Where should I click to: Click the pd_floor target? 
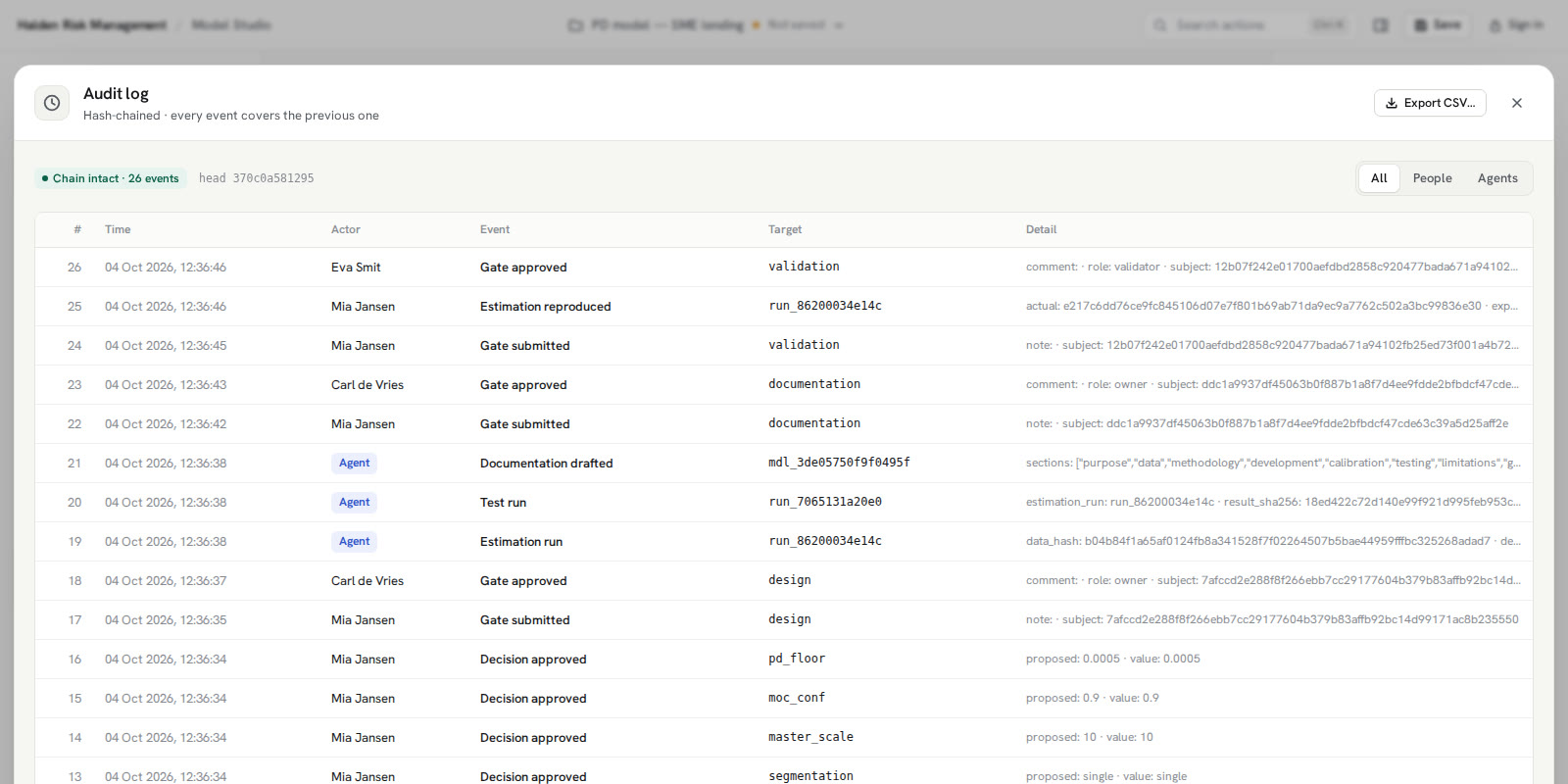coord(797,659)
